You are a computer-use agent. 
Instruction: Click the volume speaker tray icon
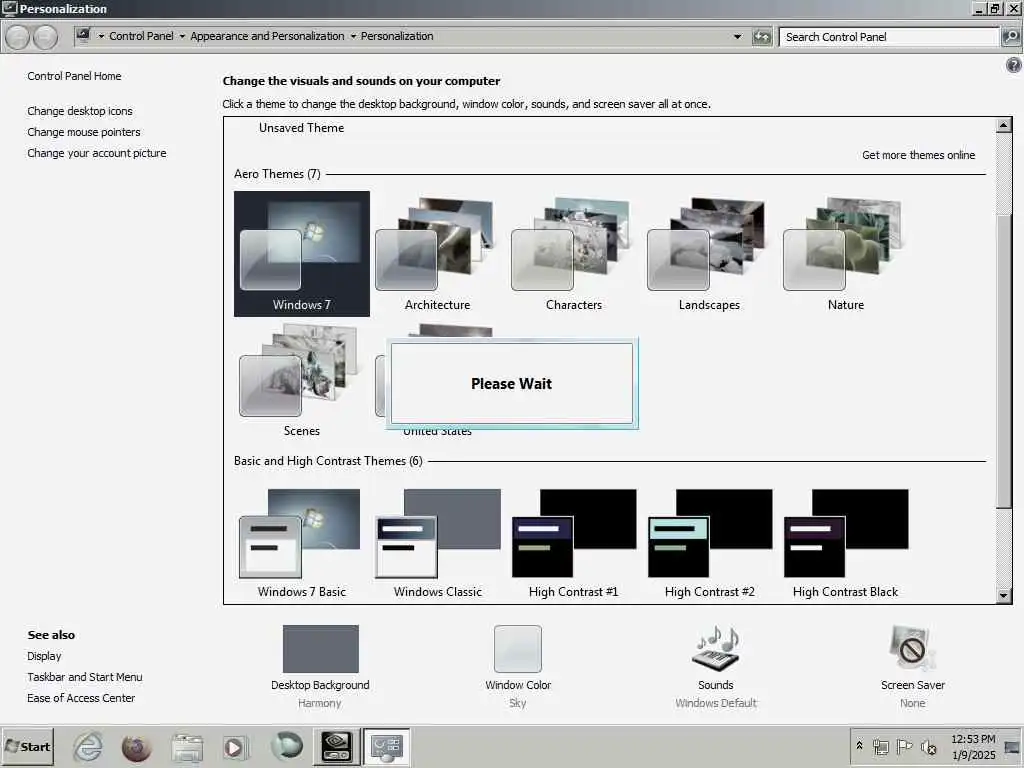click(928, 746)
